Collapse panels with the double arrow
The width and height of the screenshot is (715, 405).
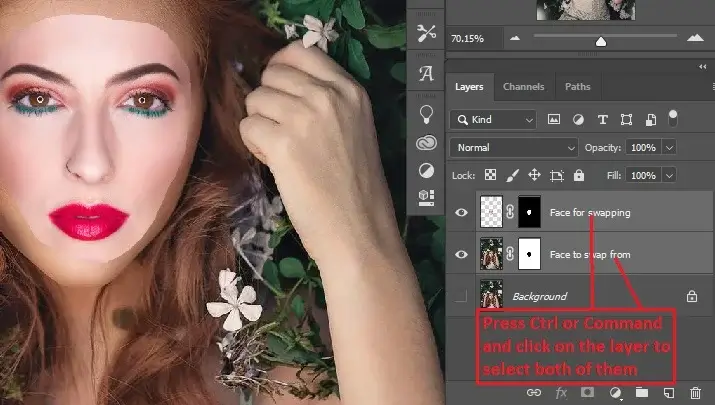click(703, 67)
